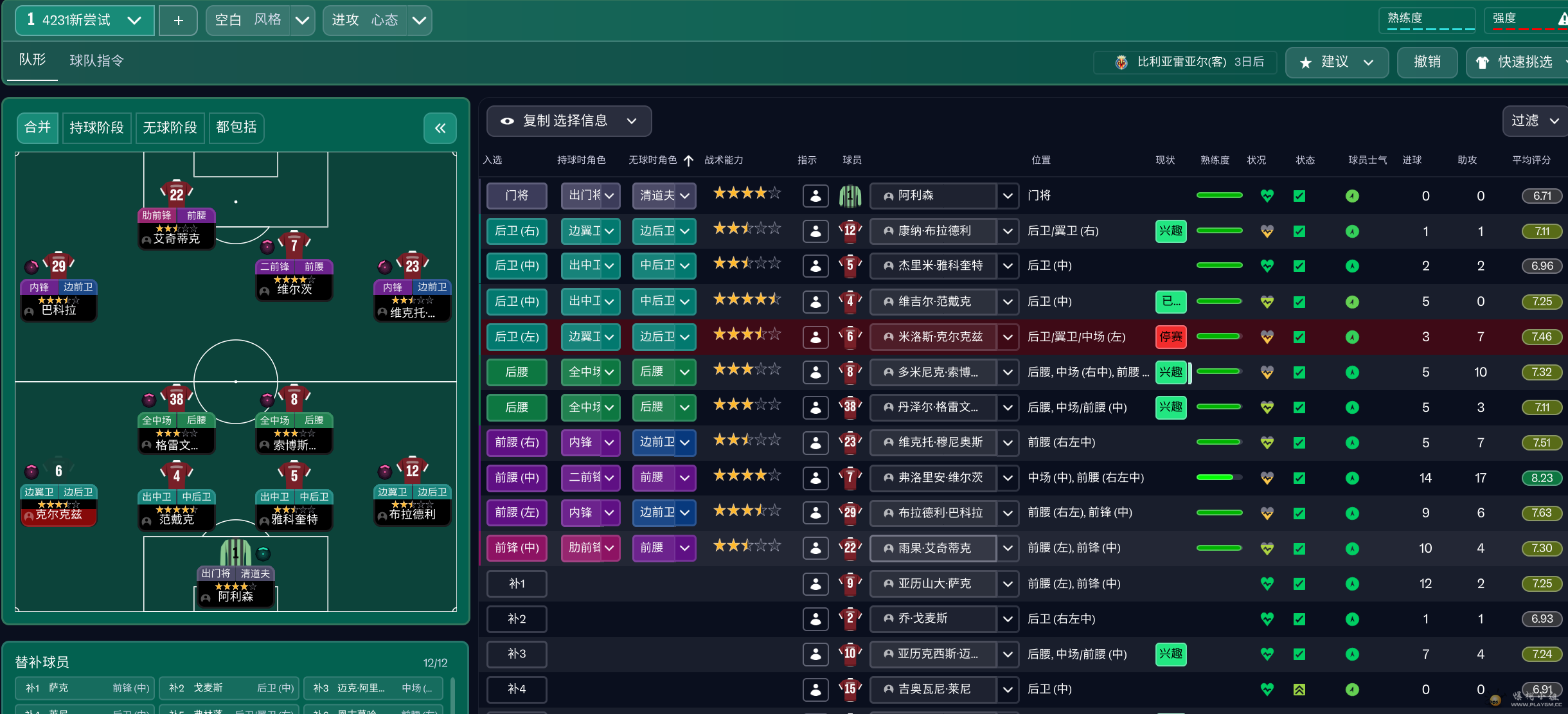Open player instructions icon for 康纳·布拉德利
The image size is (1568, 714).
coord(815,231)
